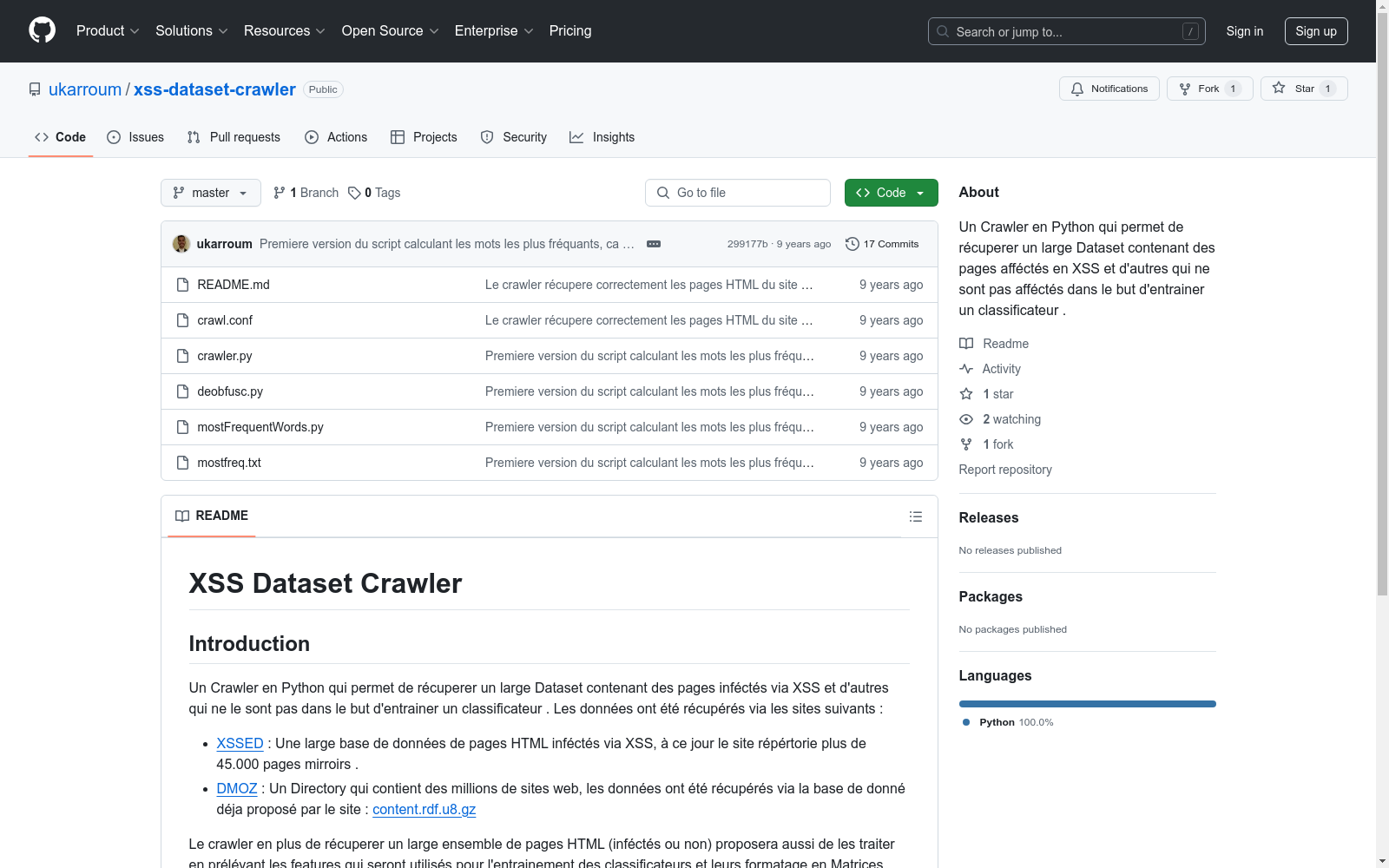The width and height of the screenshot is (1389, 868).
Task: Expand the Enterprise menu
Action: click(x=494, y=31)
